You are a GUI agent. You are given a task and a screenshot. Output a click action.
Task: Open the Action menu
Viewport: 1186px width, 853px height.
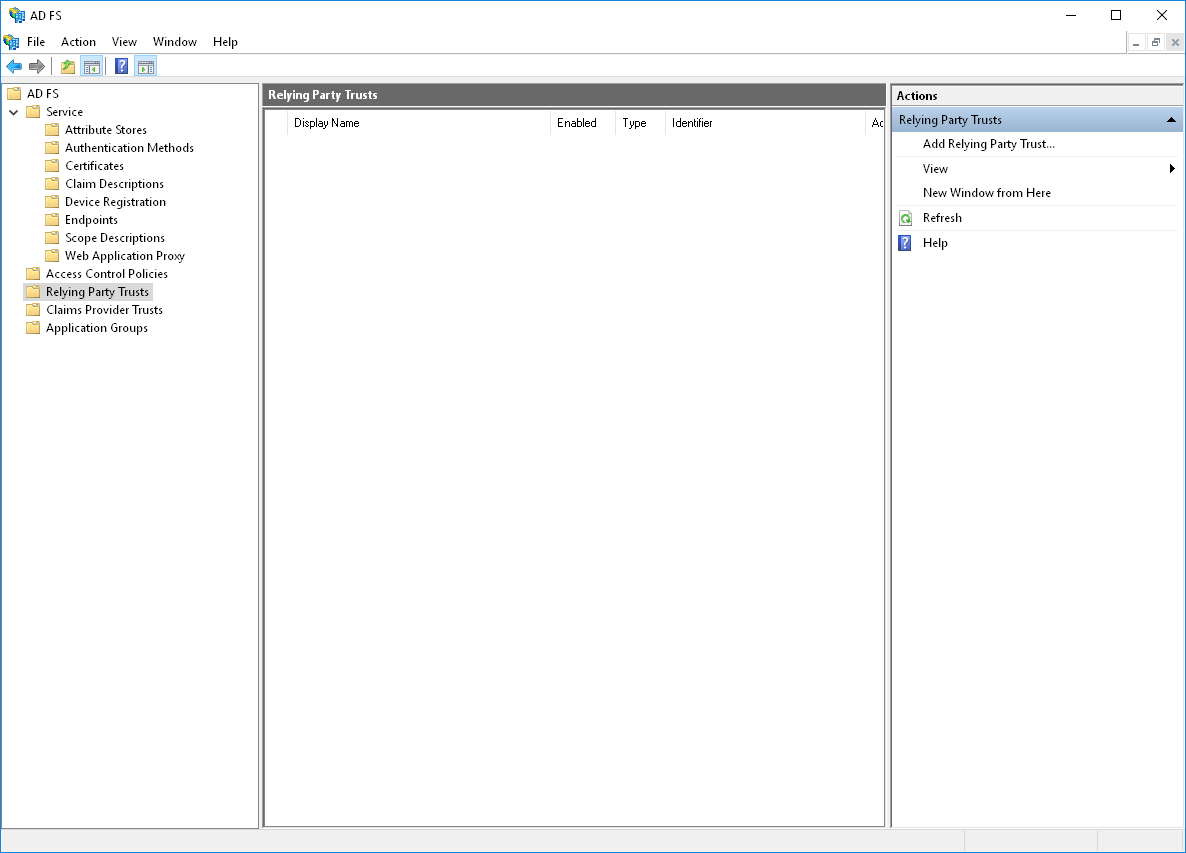tap(78, 42)
